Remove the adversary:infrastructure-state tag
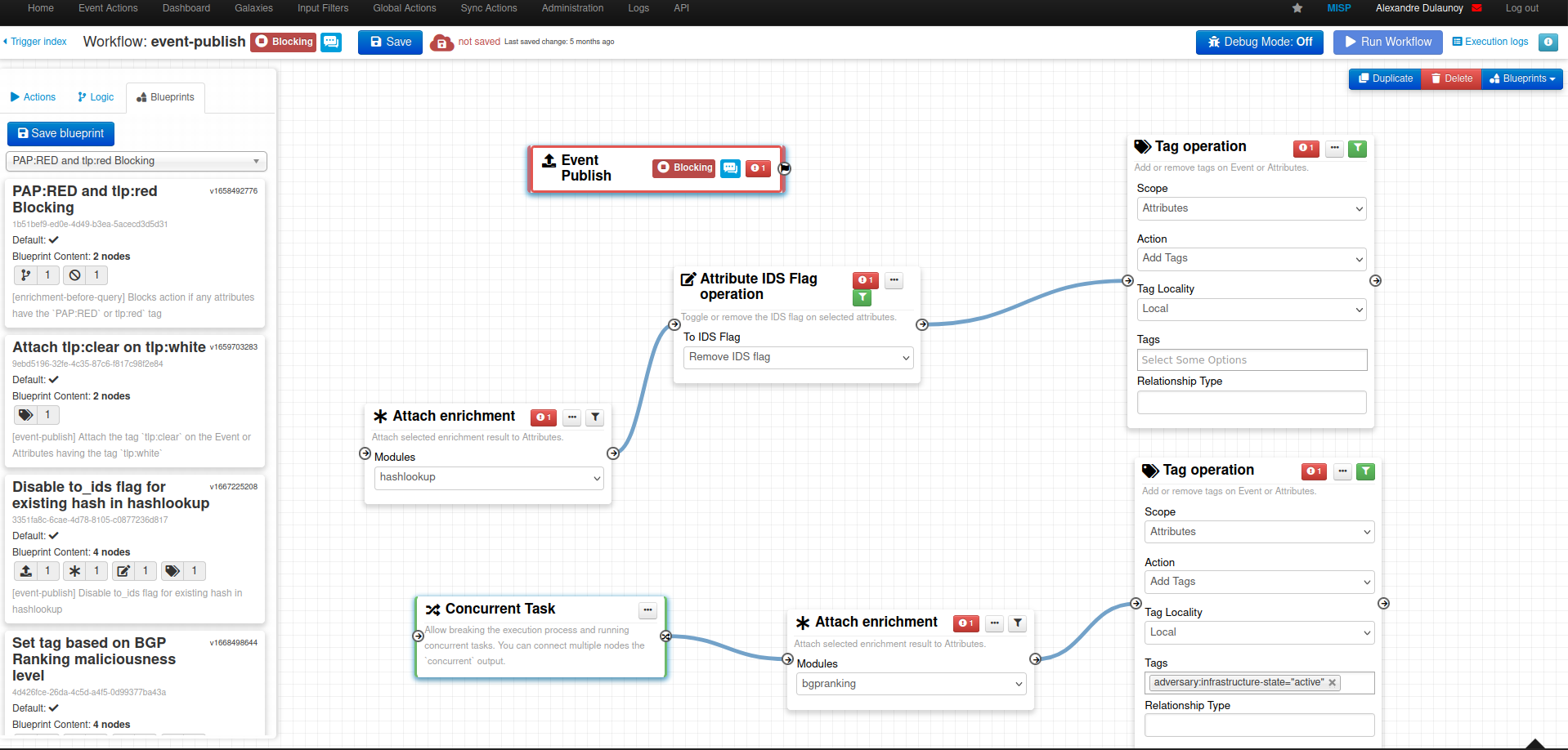Viewport: 1568px width, 750px height. 1332,683
